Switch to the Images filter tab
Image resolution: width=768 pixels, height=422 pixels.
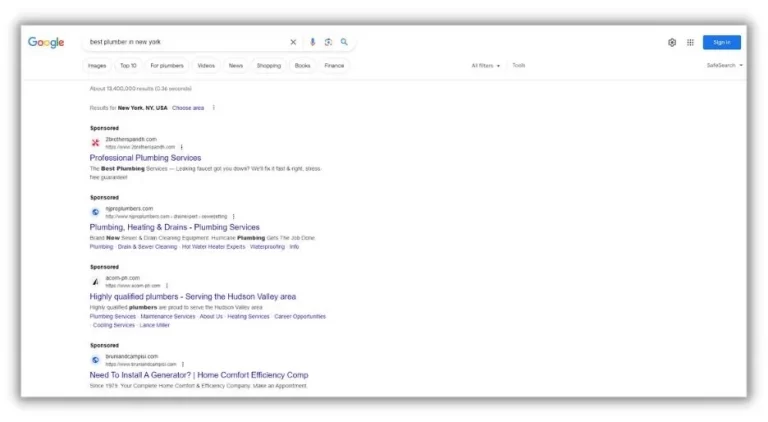[97, 66]
